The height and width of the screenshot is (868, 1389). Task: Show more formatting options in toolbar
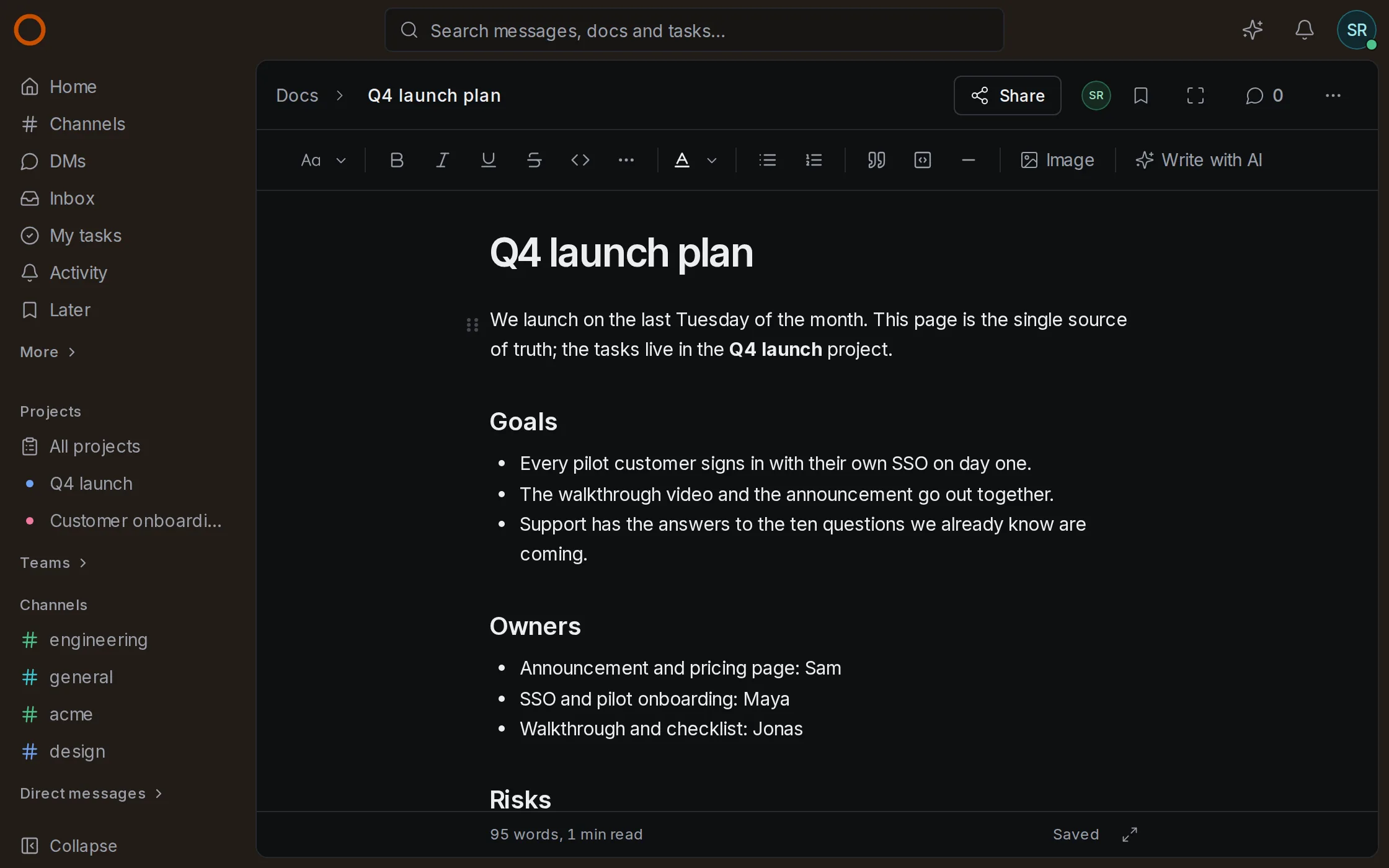(x=626, y=160)
